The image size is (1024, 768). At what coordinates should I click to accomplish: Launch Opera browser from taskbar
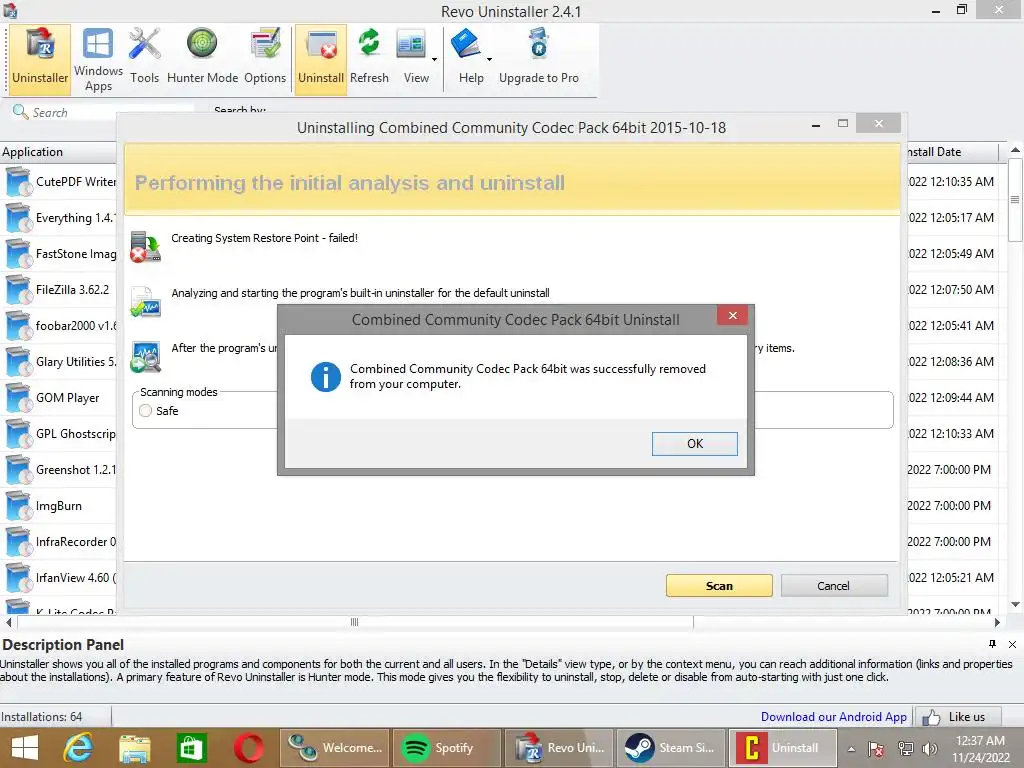(x=248, y=748)
